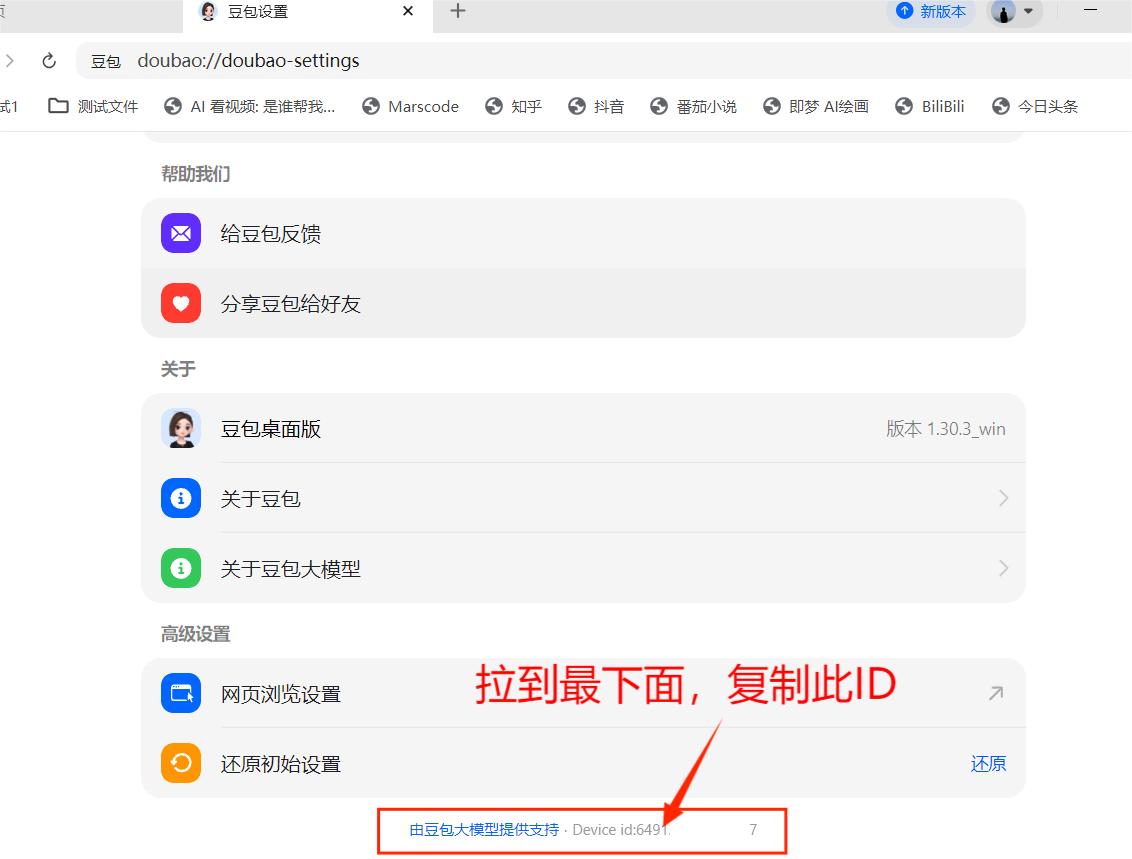Screen dimensions: 1132x859
Task: Click the 网页浏览设置 label
Action: 281,694
